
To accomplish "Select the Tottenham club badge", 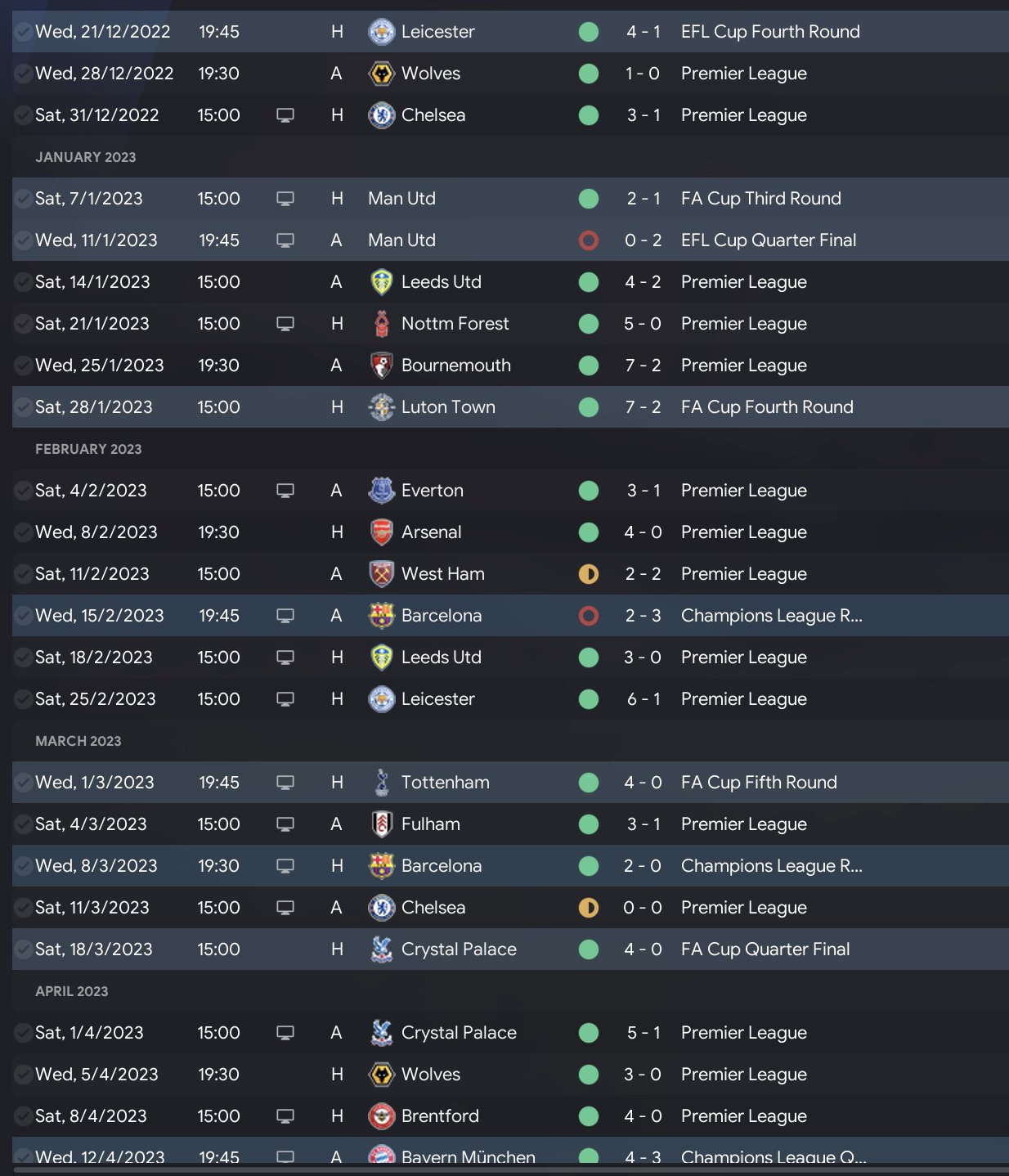I will (x=382, y=783).
